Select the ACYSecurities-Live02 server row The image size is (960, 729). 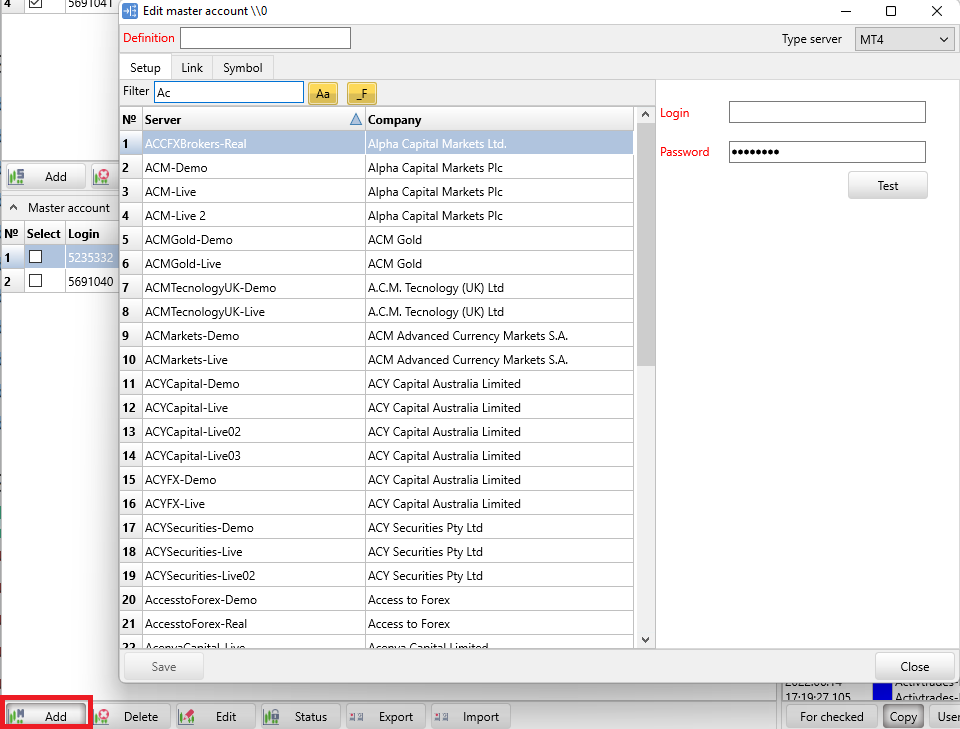[x=377, y=575]
